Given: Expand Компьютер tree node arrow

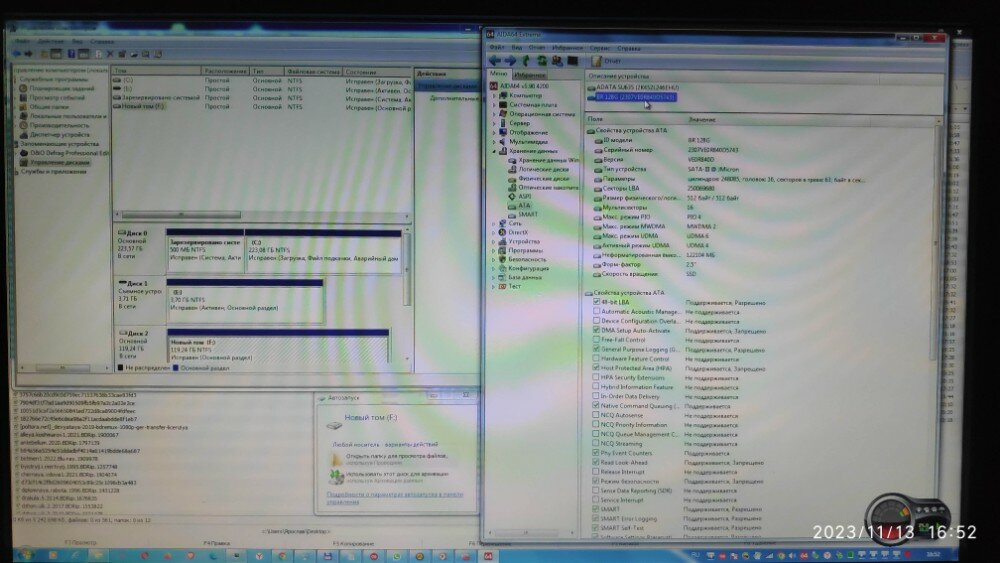Looking at the screenshot, I should (494, 96).
